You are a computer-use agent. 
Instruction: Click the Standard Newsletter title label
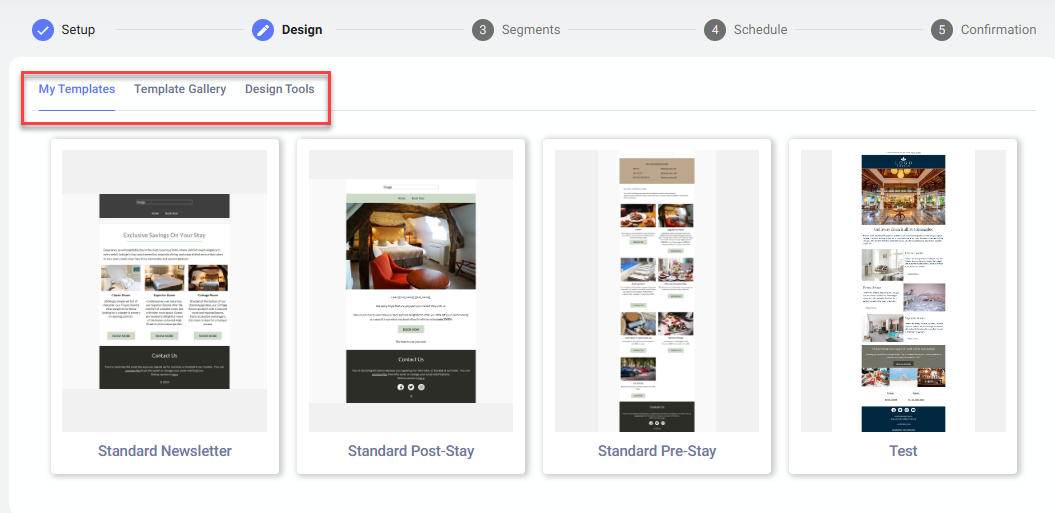tap(165, 451)
